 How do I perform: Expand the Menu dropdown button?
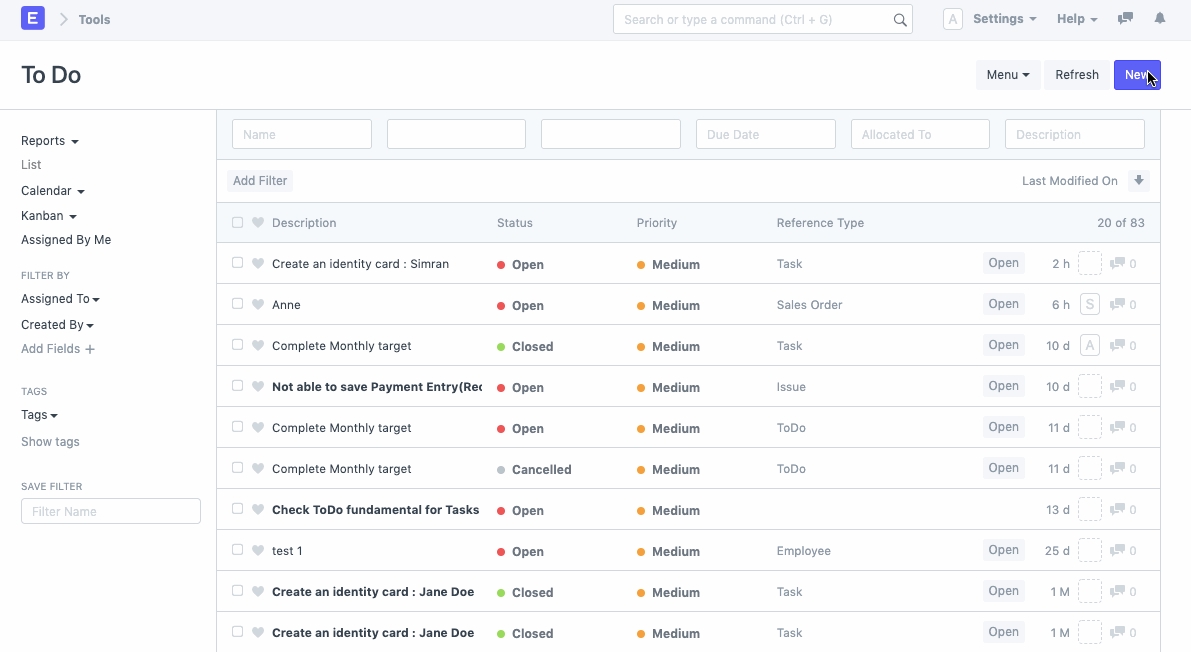pyautogui.click(x=1007, y=75)
